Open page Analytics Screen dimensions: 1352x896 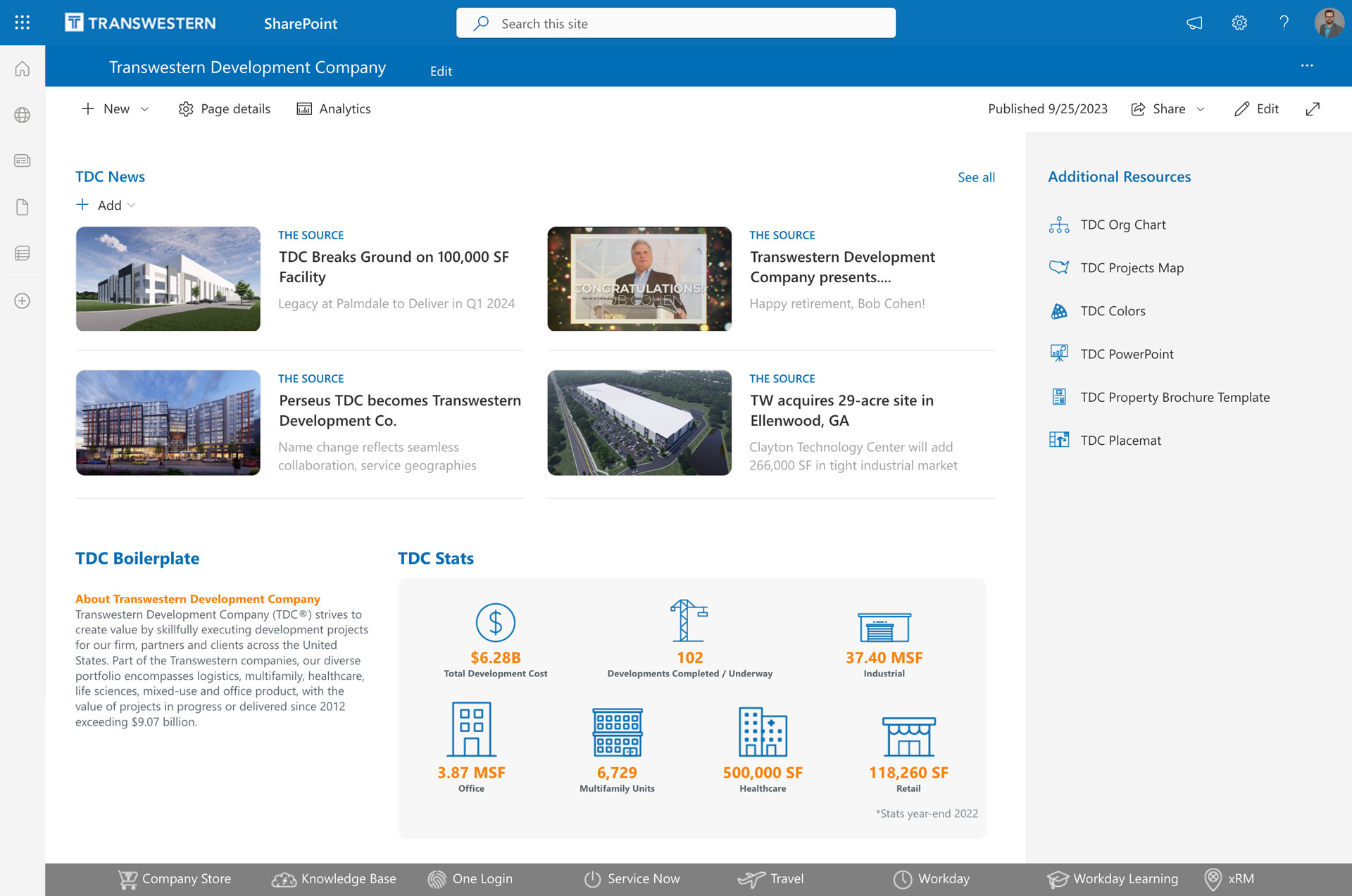tap(334, 109)
